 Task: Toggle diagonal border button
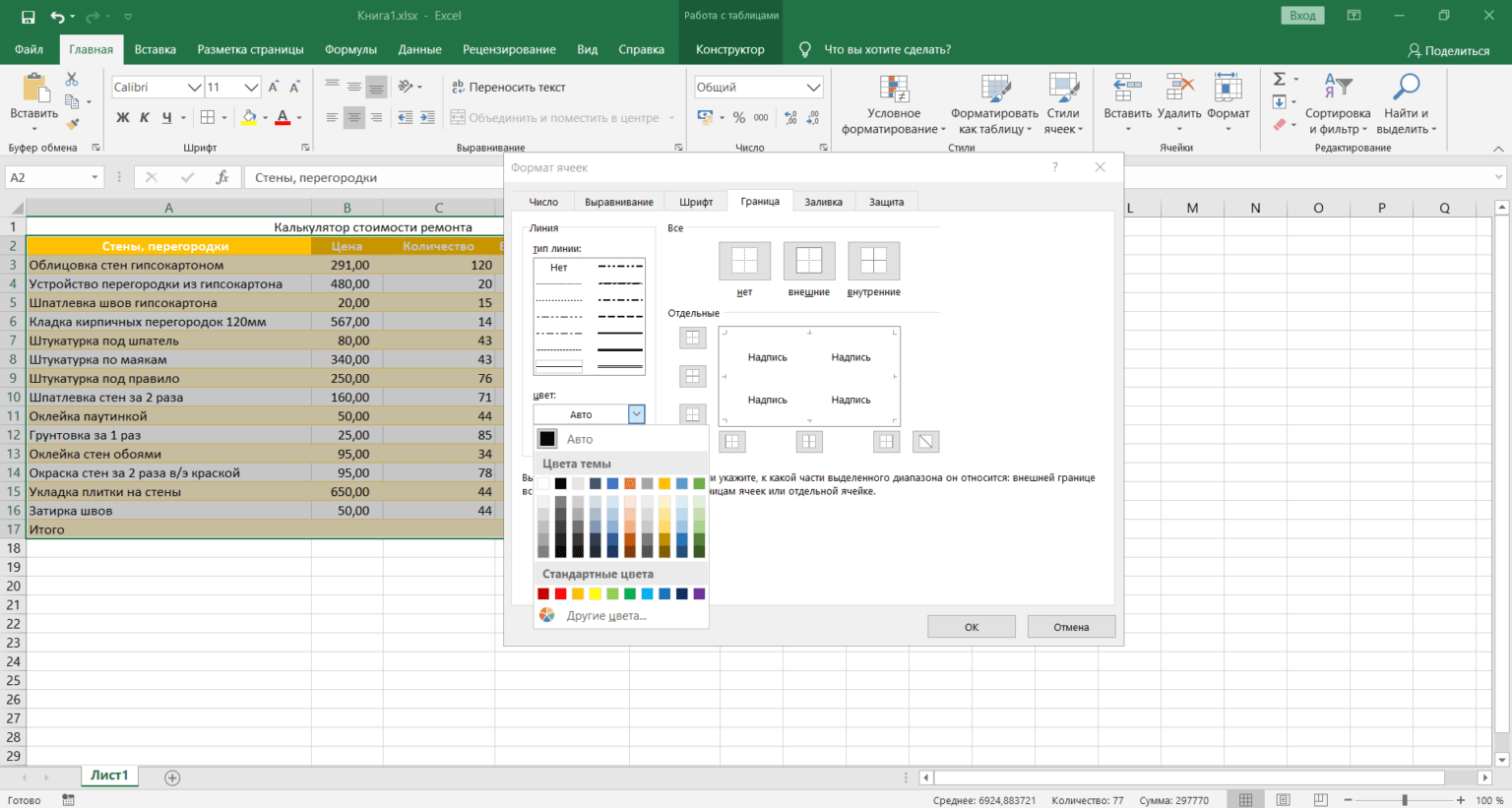[925, 442]
